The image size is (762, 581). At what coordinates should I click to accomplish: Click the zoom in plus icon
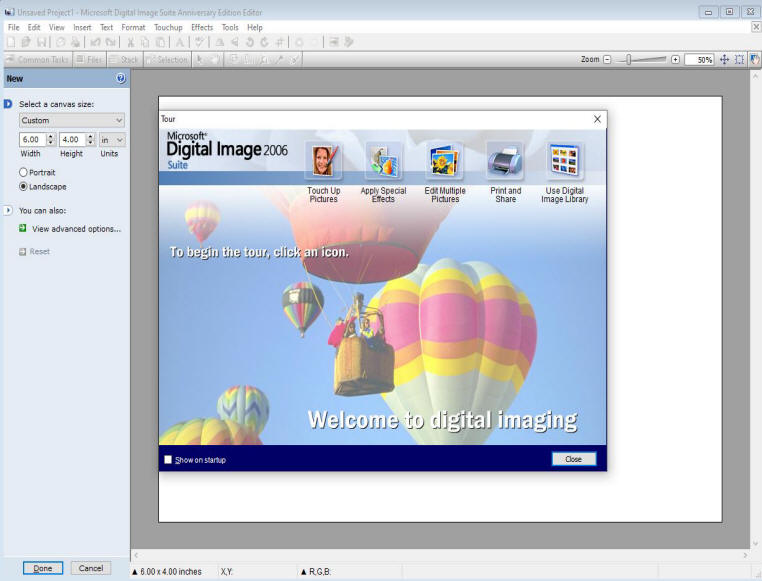[x=675, y=59]
